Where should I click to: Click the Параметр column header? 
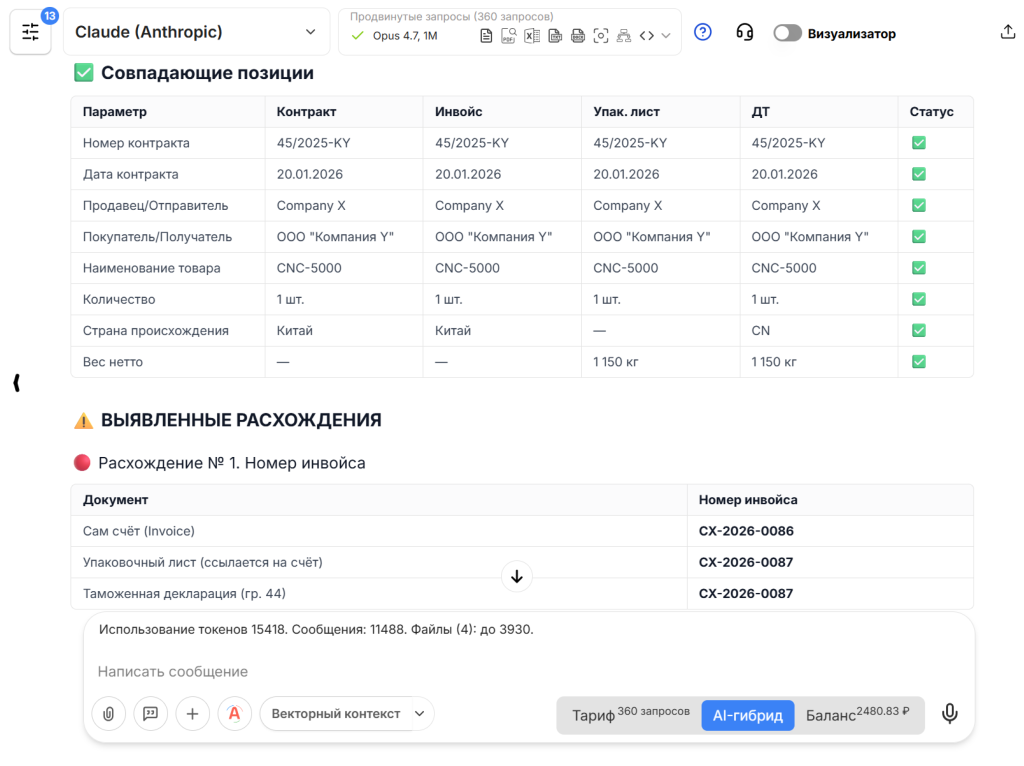(x=115, y=112)
